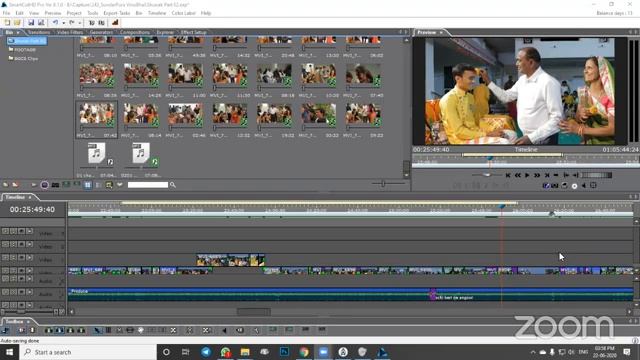Click the blue timeline playhead marker
640x360 pixels.
point(502,207)
